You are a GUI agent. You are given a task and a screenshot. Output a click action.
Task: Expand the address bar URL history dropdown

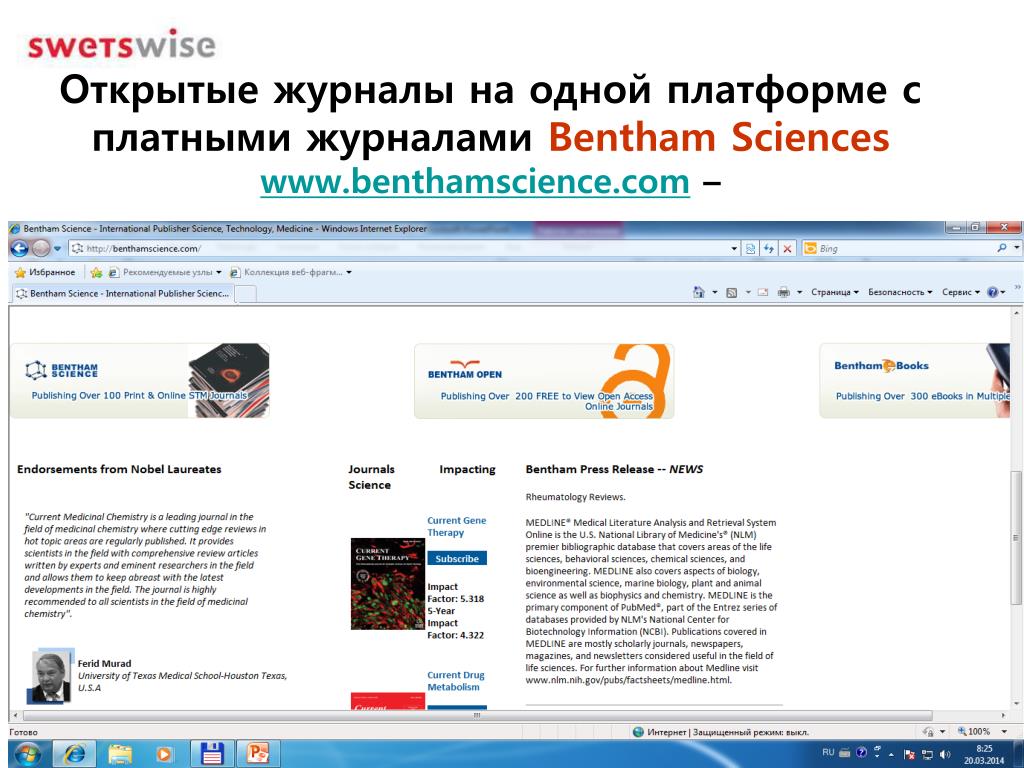735,249
